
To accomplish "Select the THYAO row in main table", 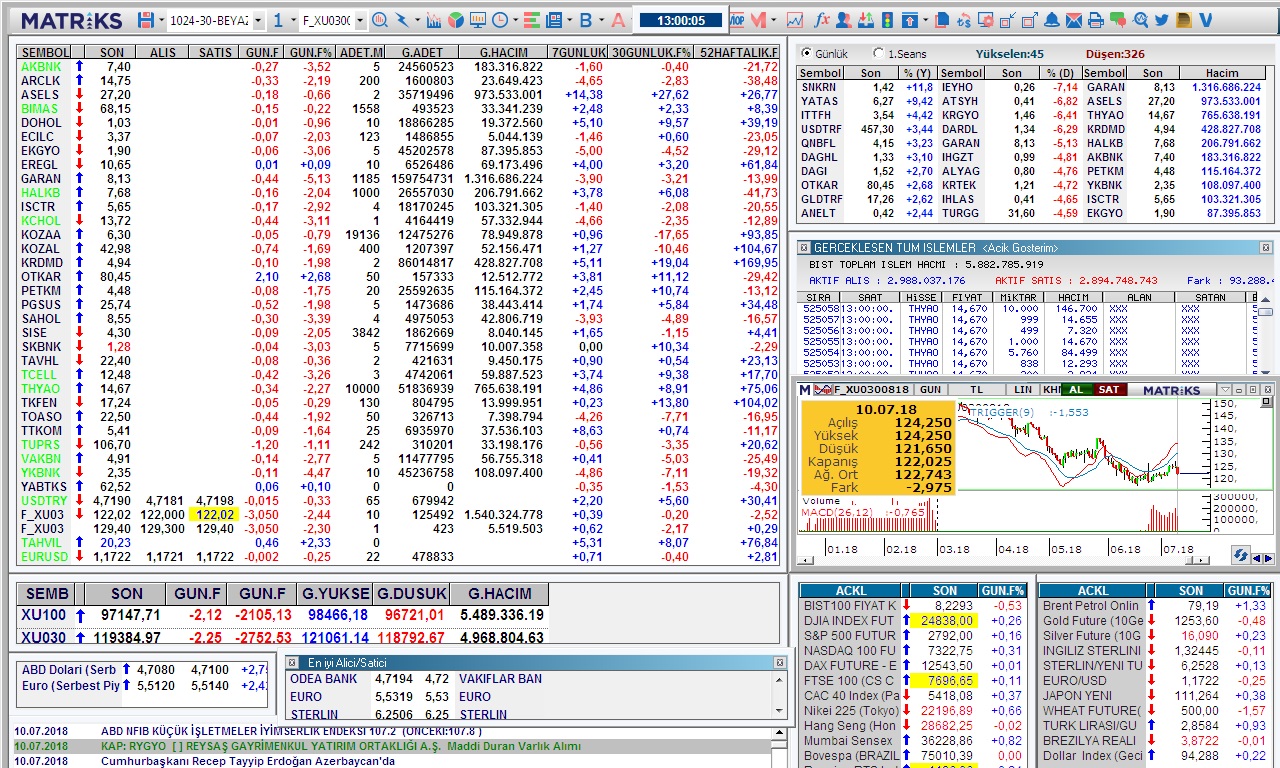I will point(399,389).
